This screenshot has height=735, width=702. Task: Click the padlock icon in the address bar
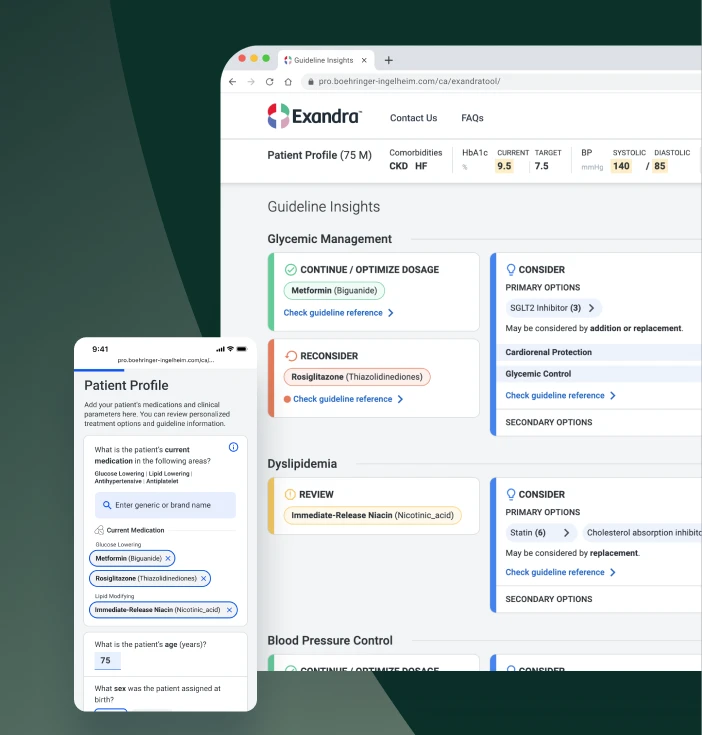310,82
